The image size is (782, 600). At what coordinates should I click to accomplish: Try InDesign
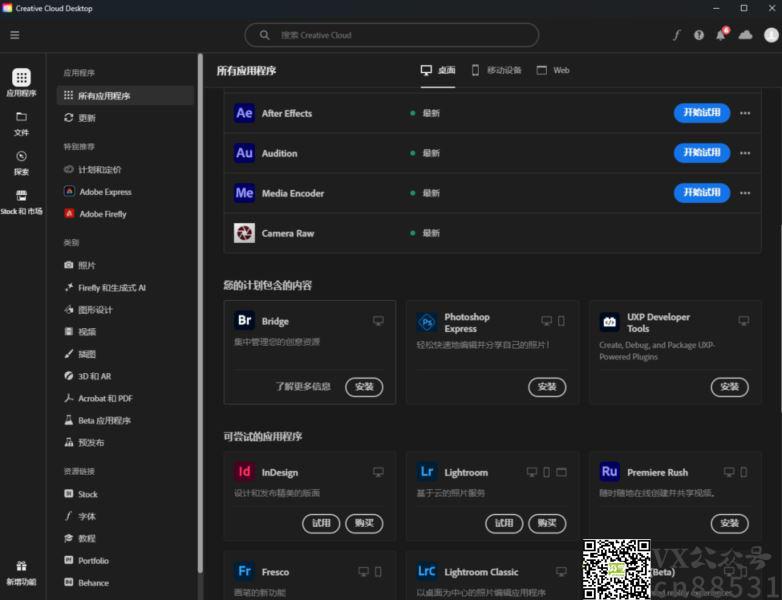click(321, 523)
